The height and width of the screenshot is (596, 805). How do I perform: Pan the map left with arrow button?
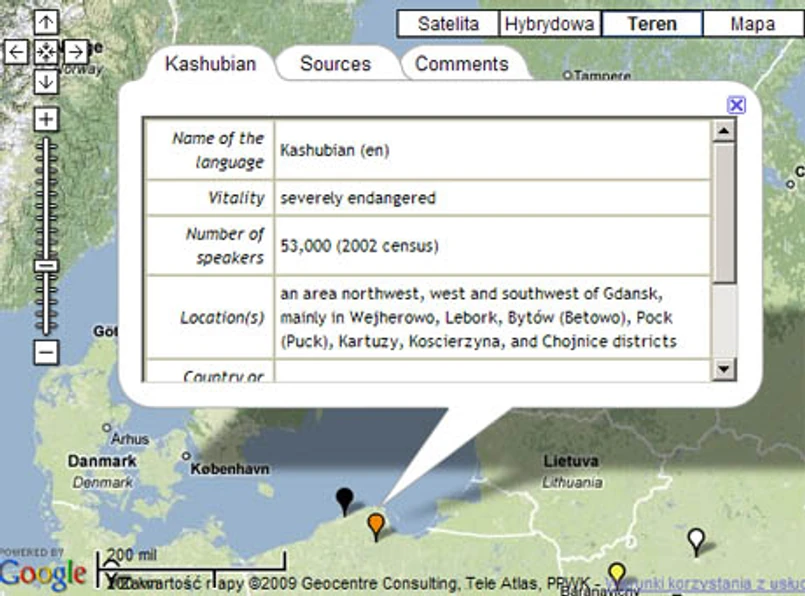tap(16, 52)
